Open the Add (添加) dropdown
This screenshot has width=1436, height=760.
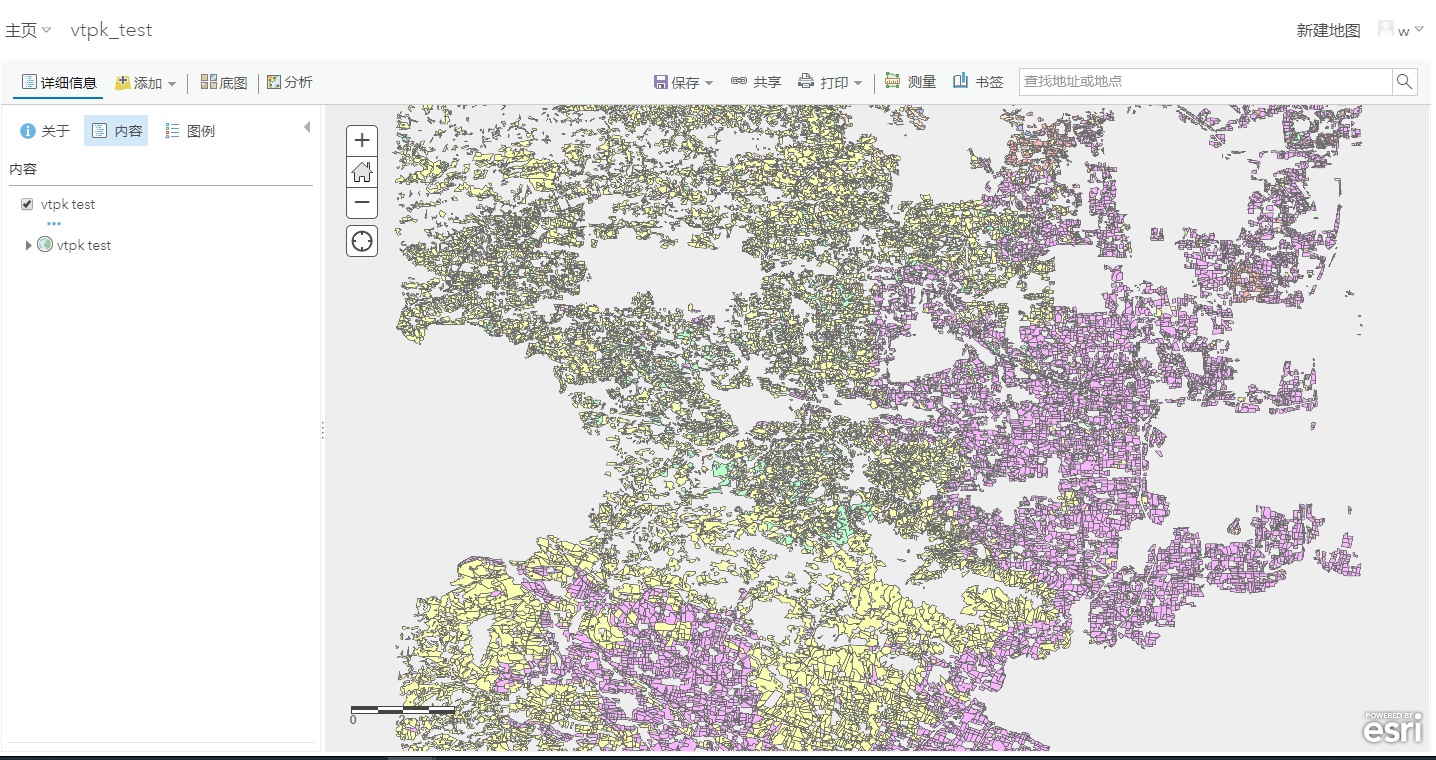coord(146,83)
